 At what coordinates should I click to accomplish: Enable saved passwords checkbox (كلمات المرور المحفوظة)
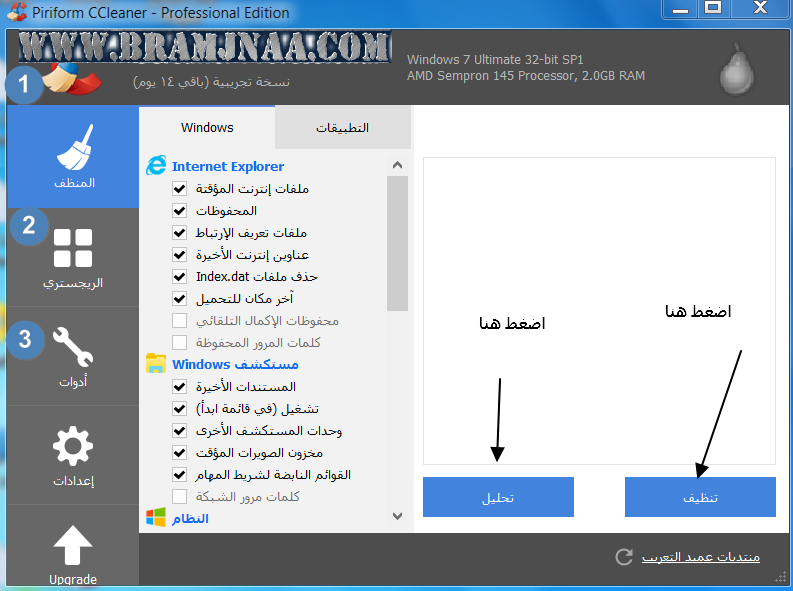180,343
